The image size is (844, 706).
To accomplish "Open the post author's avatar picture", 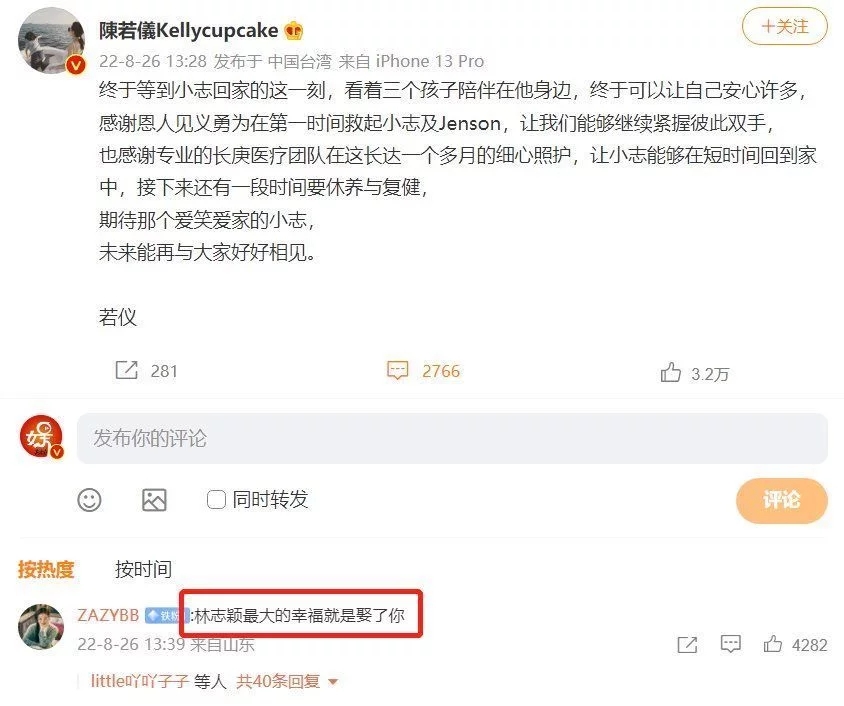I will (x=52, y=41).
